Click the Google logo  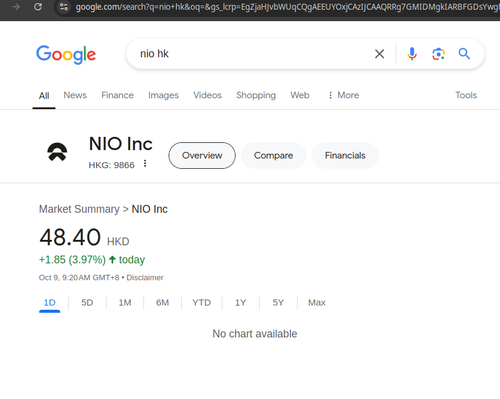66,54
